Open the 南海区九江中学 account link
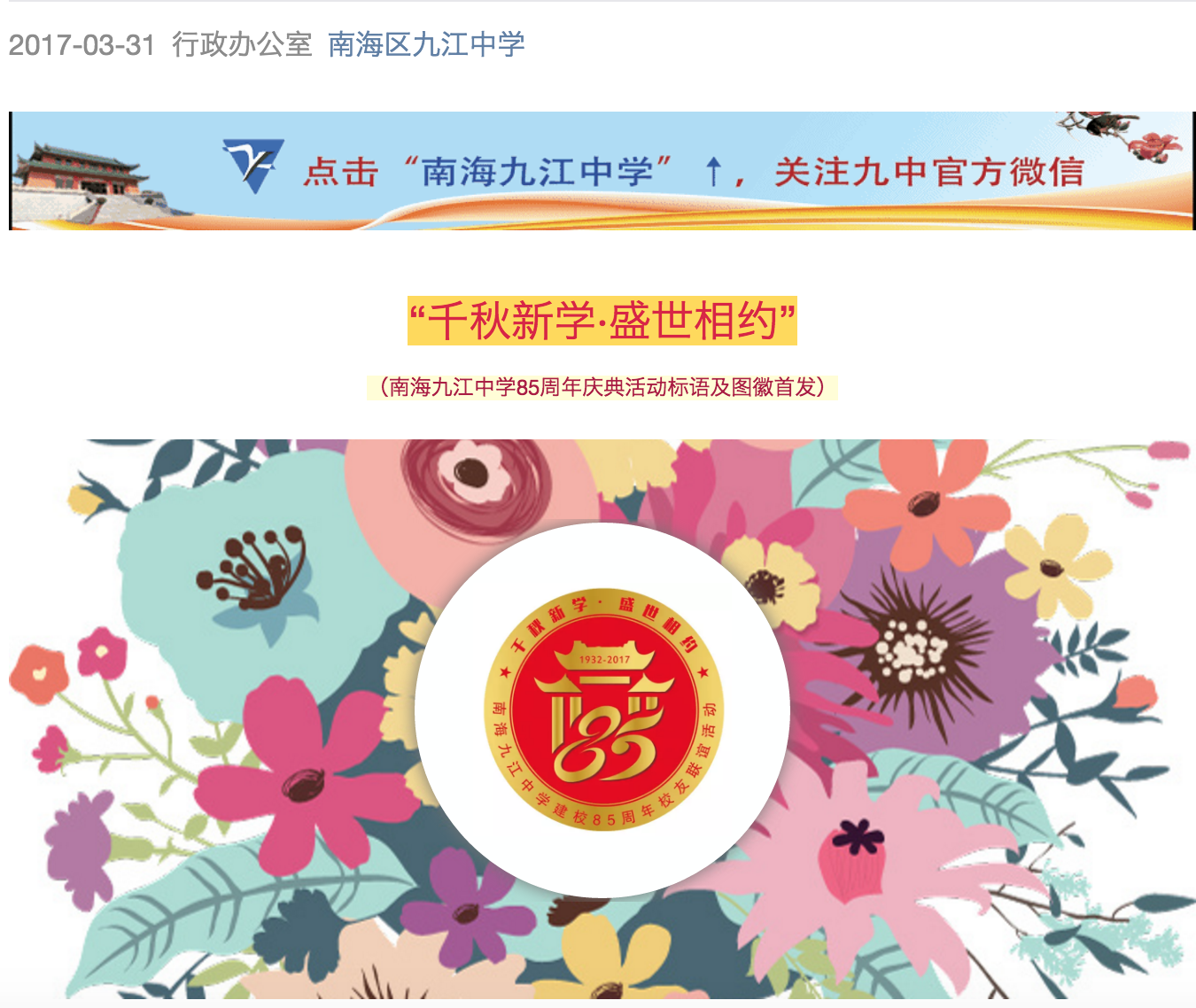Viewport: 1196px width, 1008px height. [426, 44]
